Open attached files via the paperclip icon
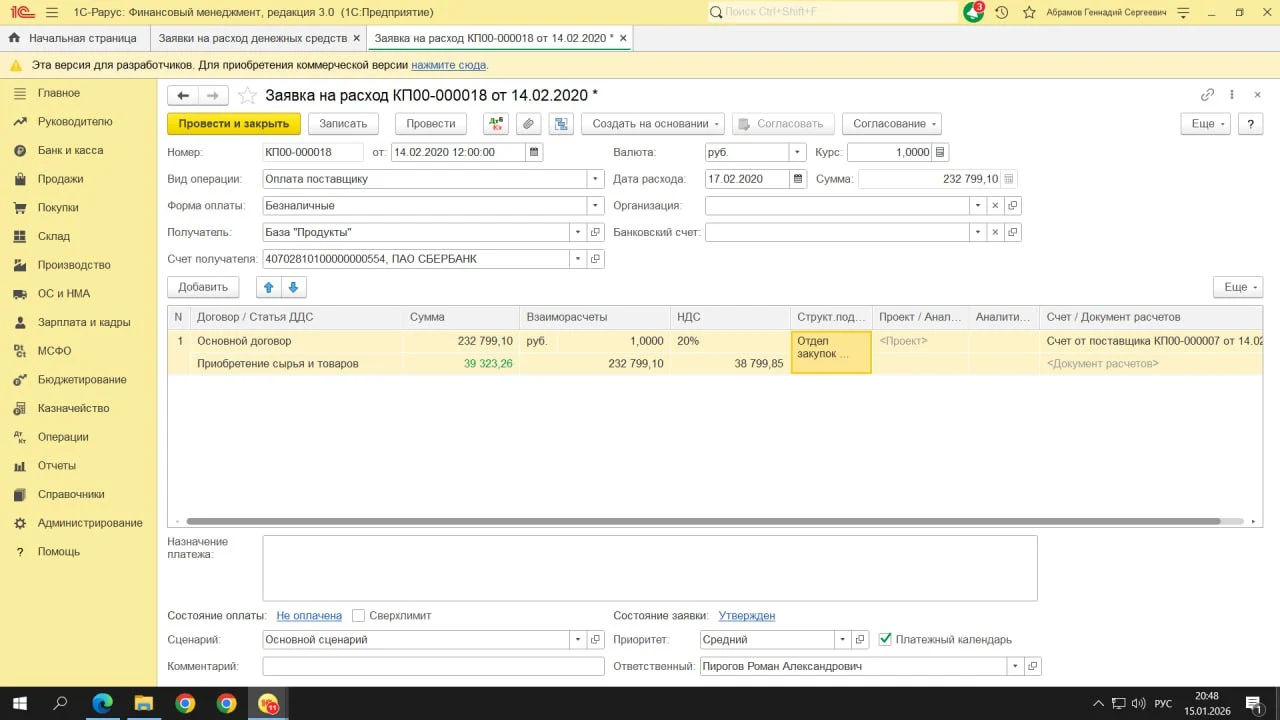 click(x=528, y=124)
